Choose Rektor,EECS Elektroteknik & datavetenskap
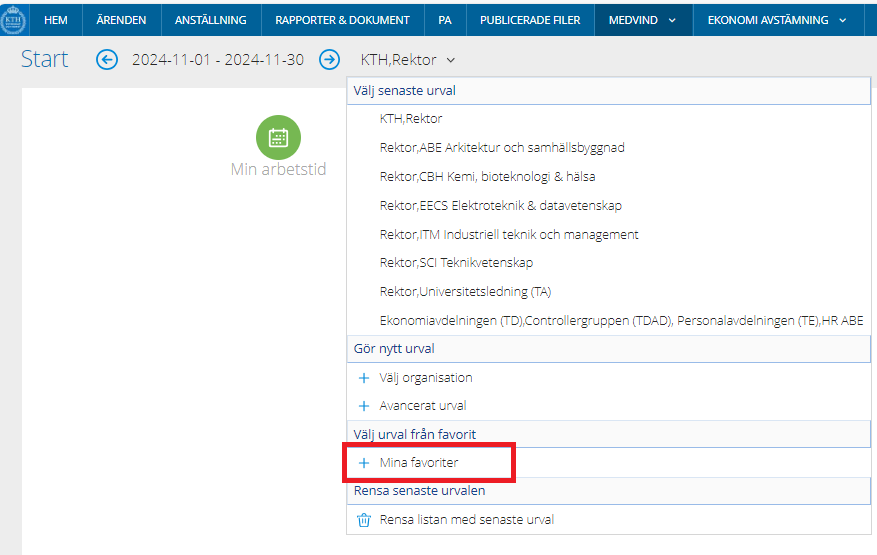 [500, 206]
